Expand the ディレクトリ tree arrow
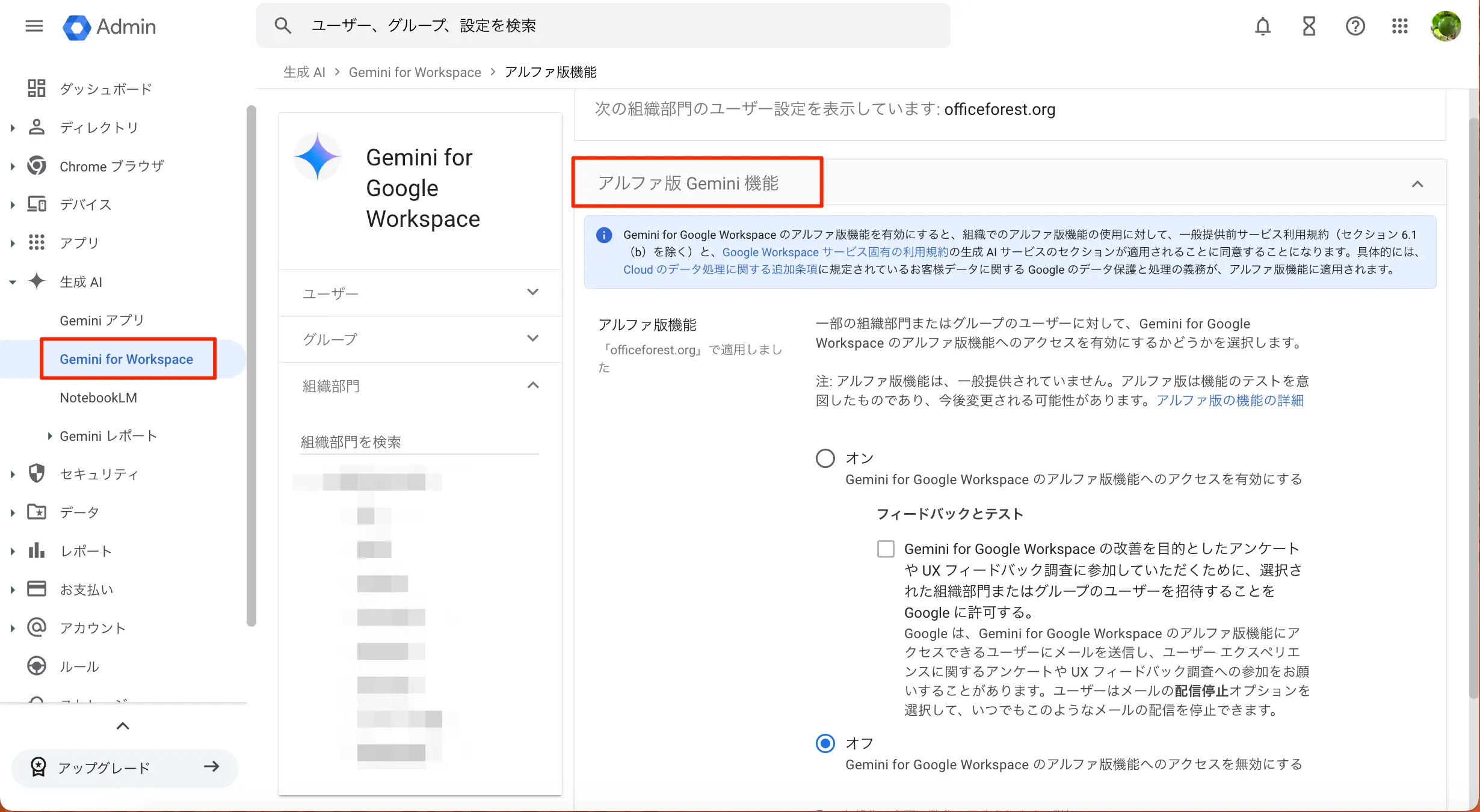 [x=12, y=128]
